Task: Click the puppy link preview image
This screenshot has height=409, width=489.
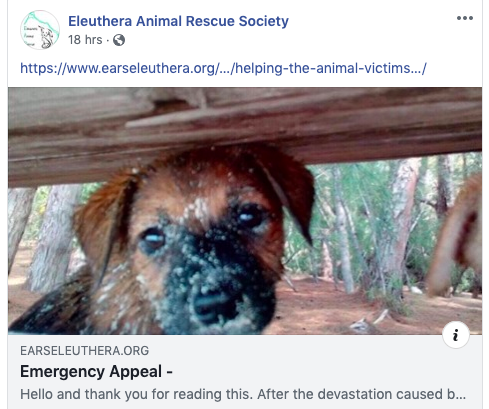Action: [x=245, y=211]
